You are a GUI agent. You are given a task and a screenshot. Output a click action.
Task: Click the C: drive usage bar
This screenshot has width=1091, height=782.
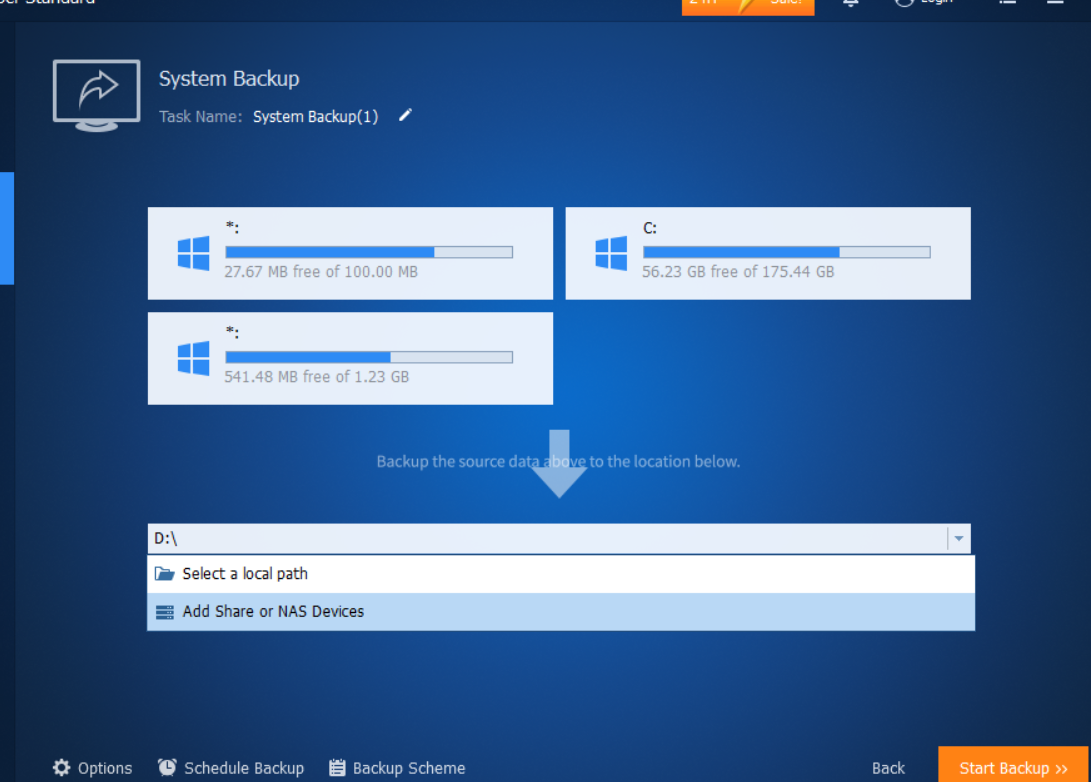[x=786, y=252]
